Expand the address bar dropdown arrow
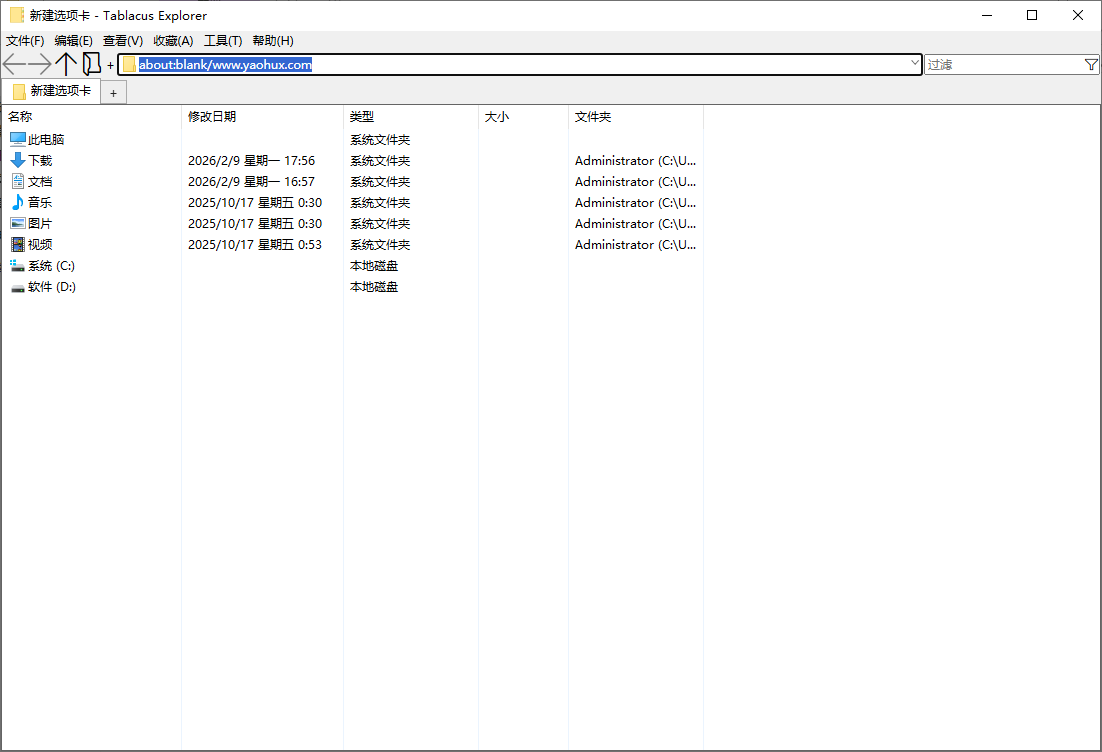The height and width of the screenshot is (752, 1102). coord(914,64)
